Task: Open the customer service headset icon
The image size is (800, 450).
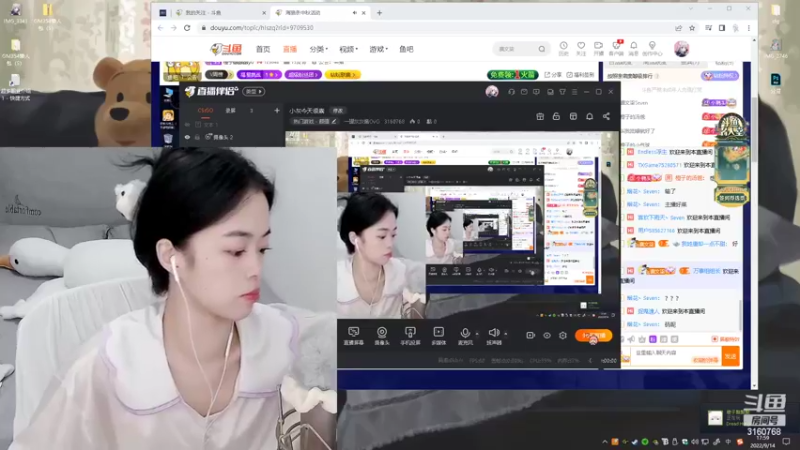Action: coord(511,92)
